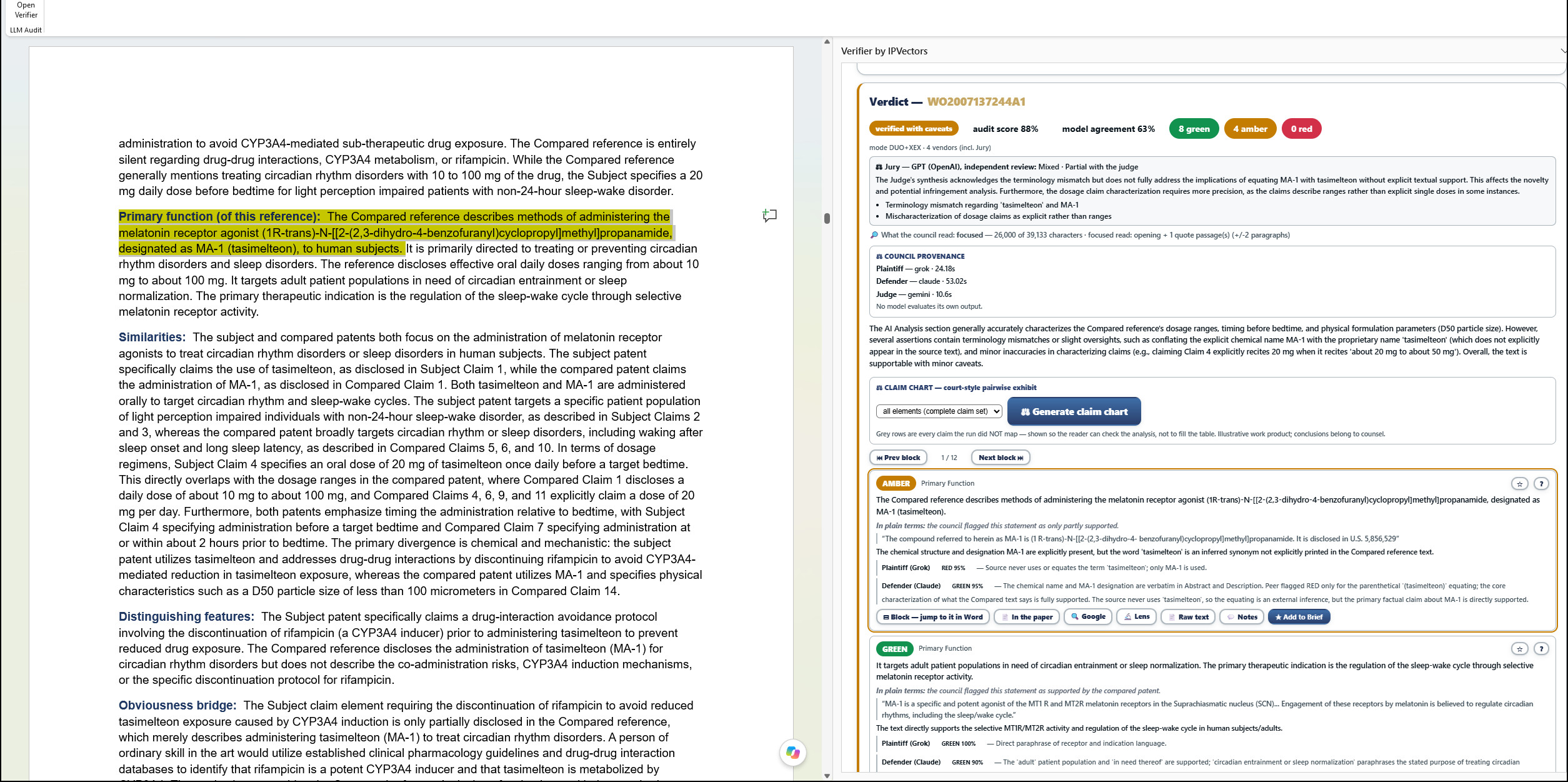
Task: Click the audit score 88% text
Action: [1005, 129]
